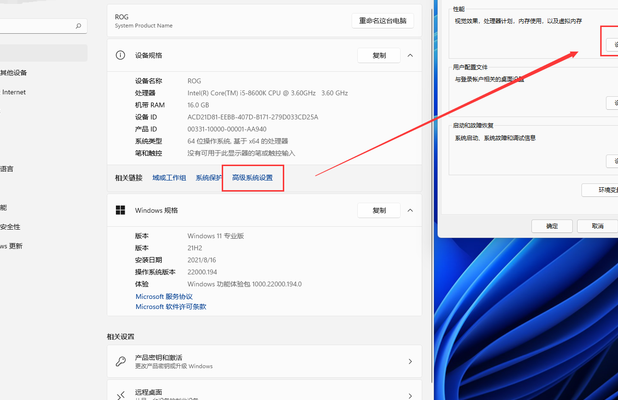Screen dimensions: 618x400
Task: Click the 相关设置 heading
Action: click(121, 337)
